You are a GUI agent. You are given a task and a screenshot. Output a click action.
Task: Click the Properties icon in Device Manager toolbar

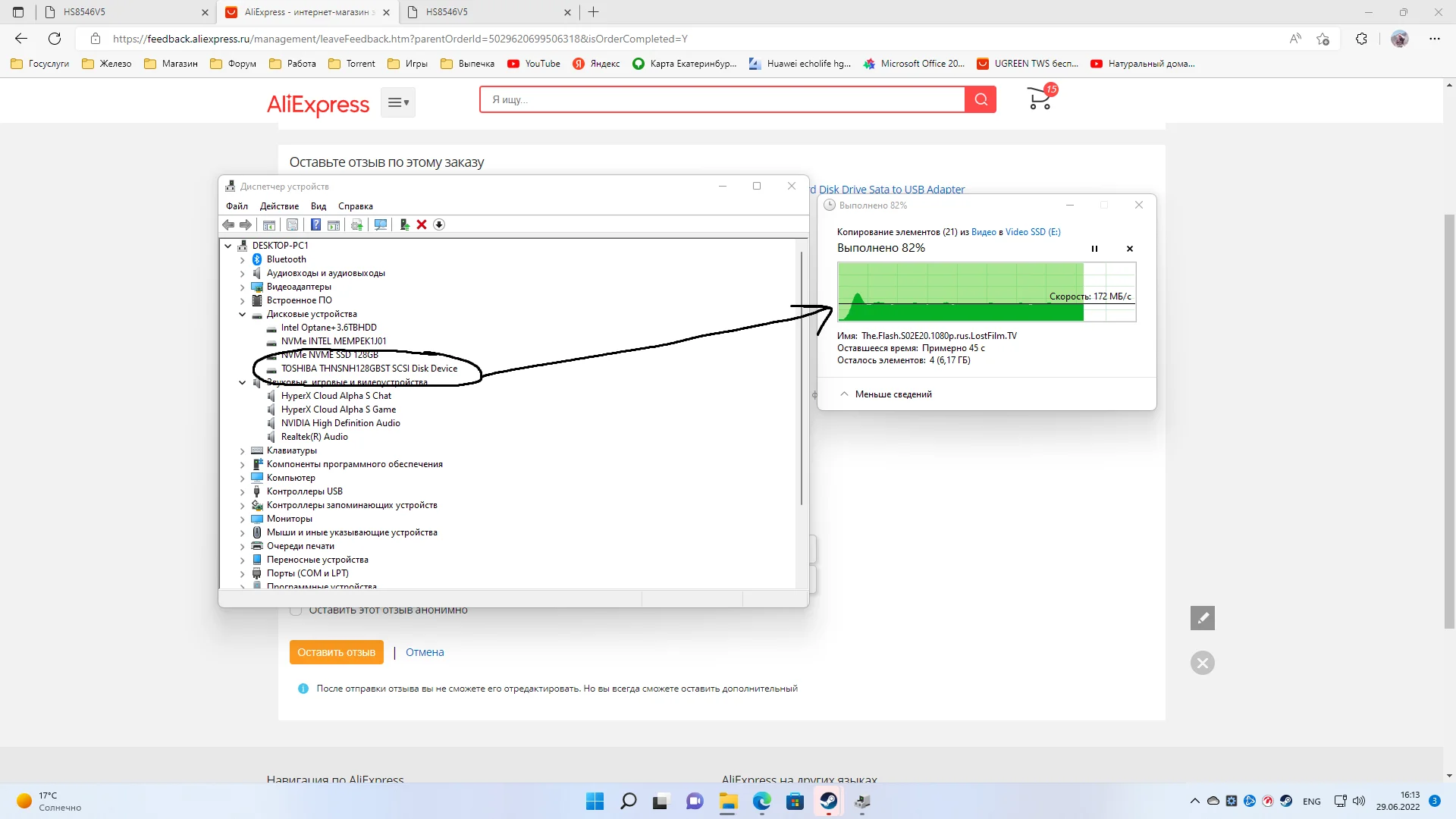pos(292,224)
